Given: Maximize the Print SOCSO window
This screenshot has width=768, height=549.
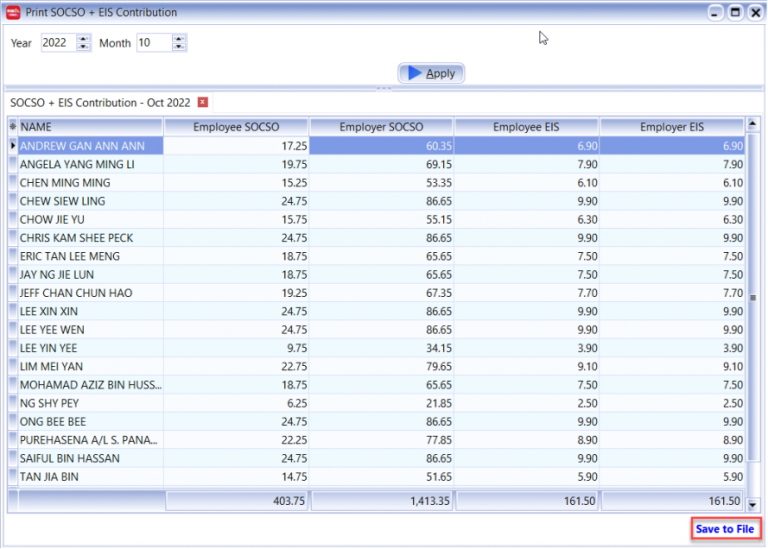Looking at the screenshot, I should coord(735,12).
